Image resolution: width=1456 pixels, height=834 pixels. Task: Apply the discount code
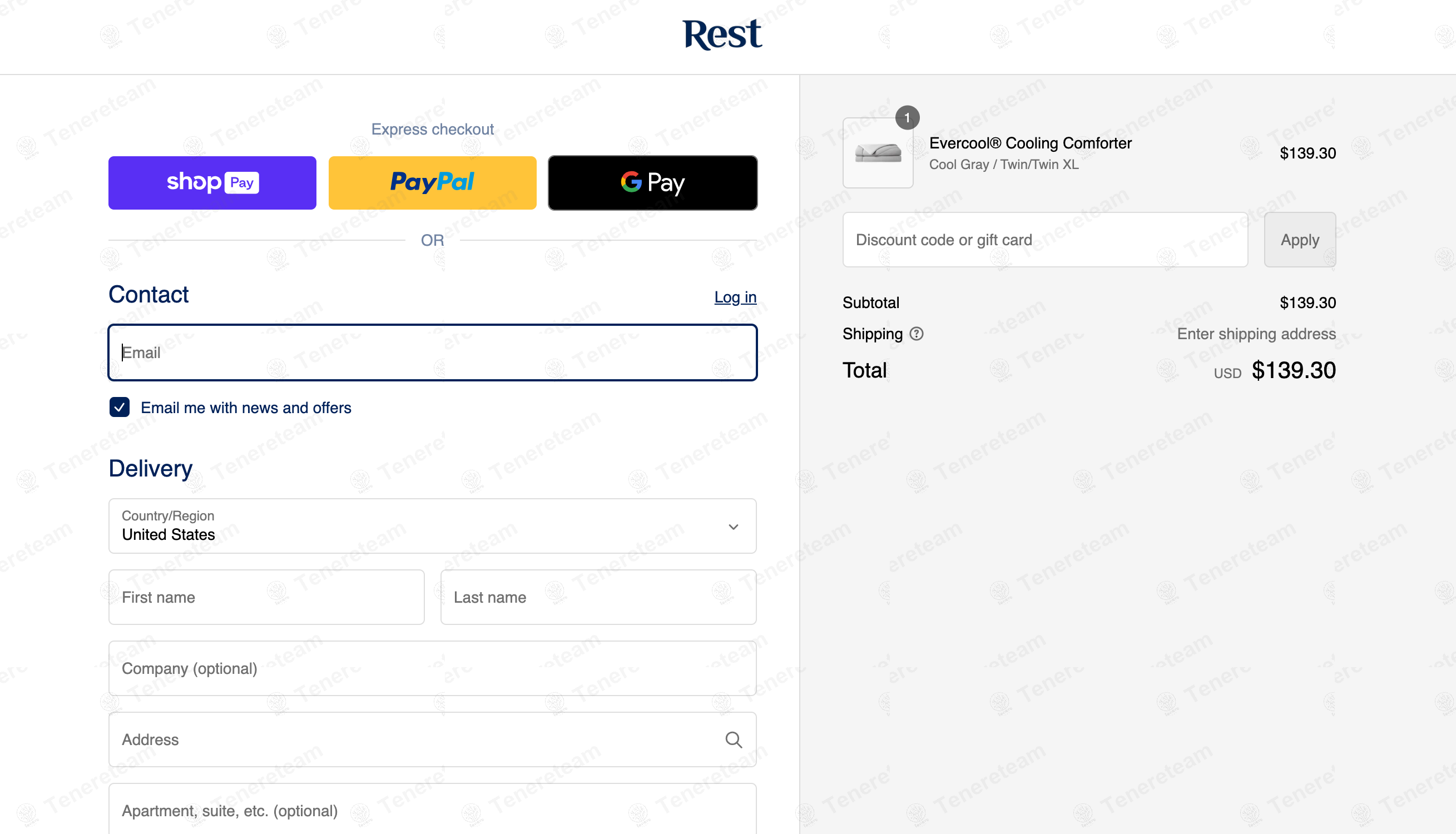1300,240
